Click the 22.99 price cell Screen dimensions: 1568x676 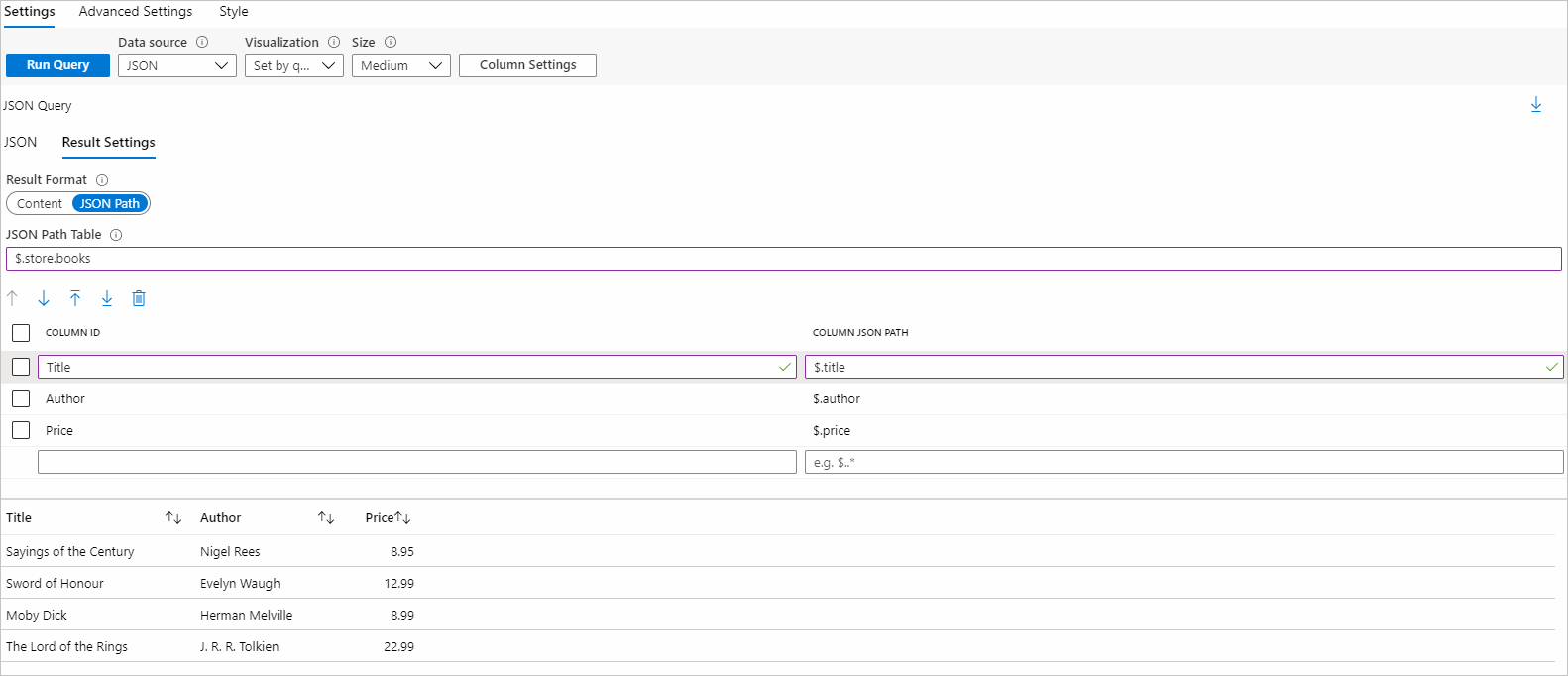pos(399,646)
